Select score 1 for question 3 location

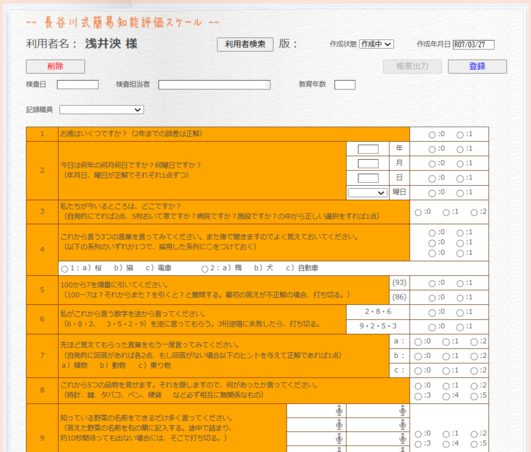pos(446,212)
